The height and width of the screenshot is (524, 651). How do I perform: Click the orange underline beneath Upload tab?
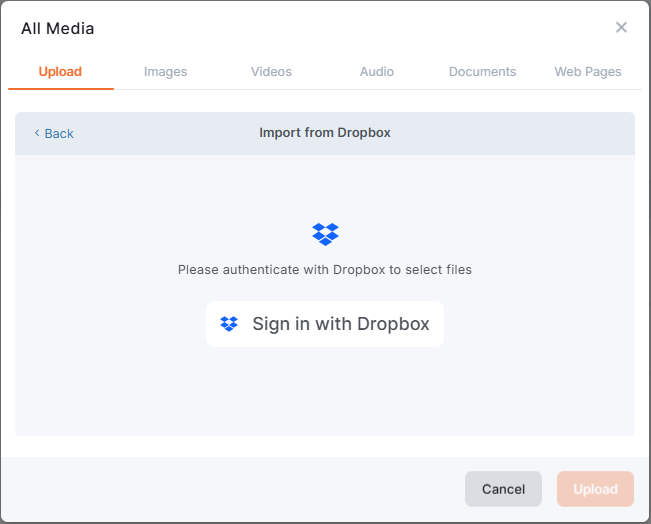(x=60, y=89)
